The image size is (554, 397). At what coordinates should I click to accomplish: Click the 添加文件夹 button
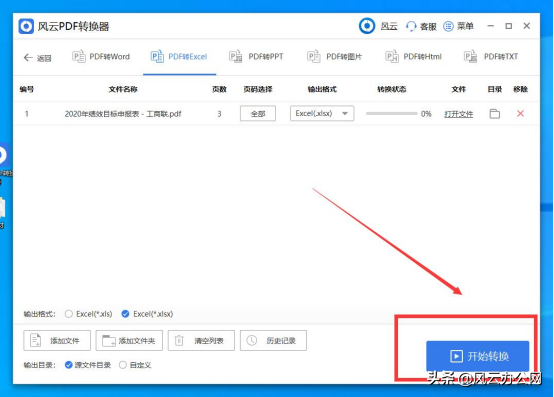pyautogui.click(x=129, y=340)
